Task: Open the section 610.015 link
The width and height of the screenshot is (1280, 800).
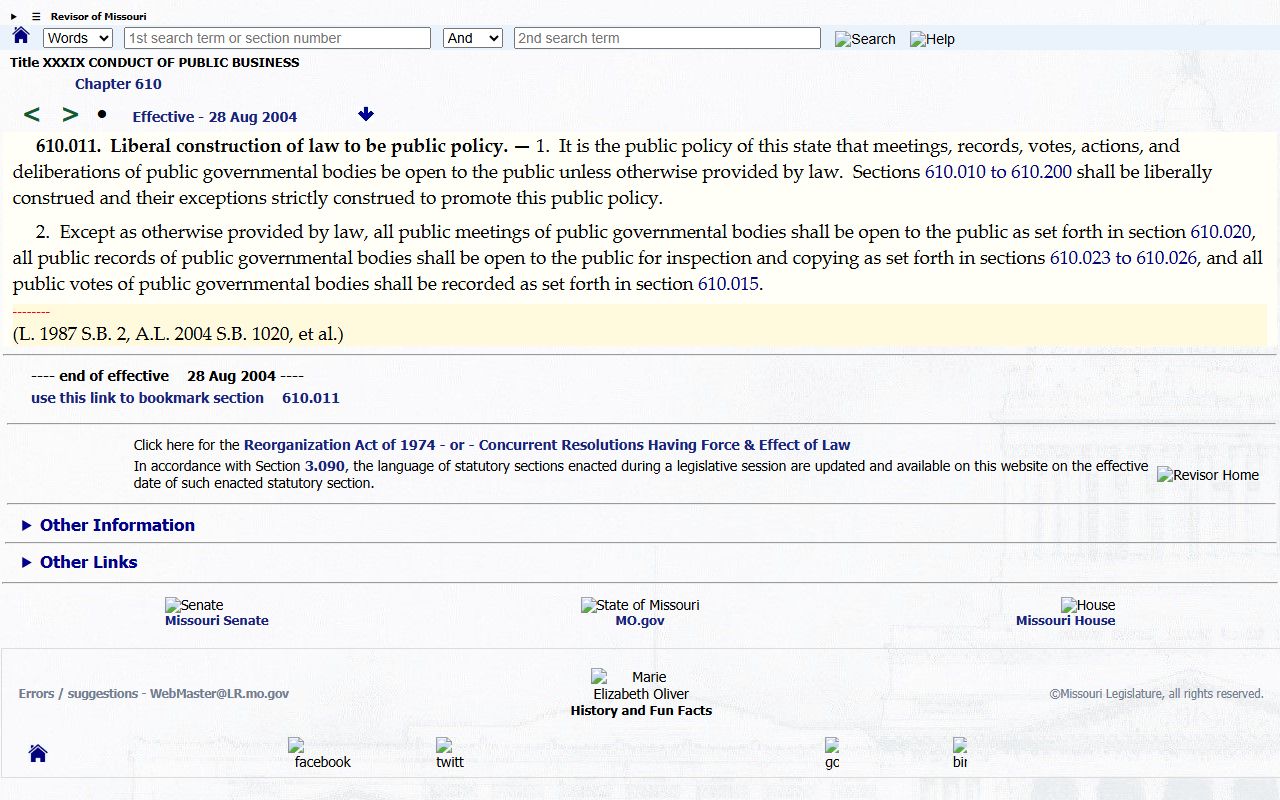Action: tap(728, 284)
